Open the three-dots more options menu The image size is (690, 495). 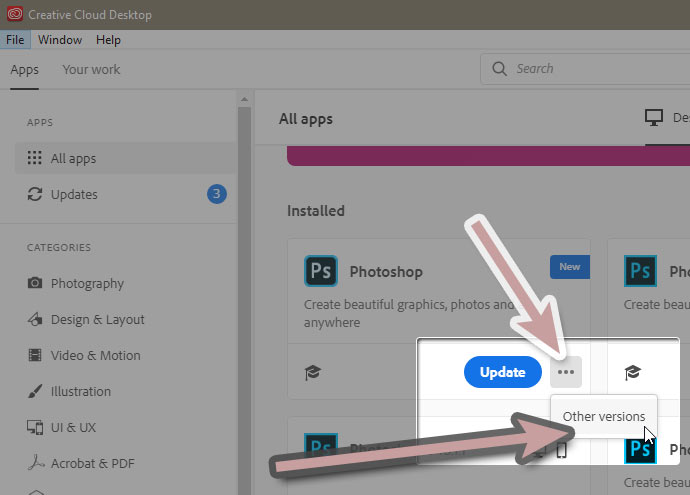(x=565, y=372)
